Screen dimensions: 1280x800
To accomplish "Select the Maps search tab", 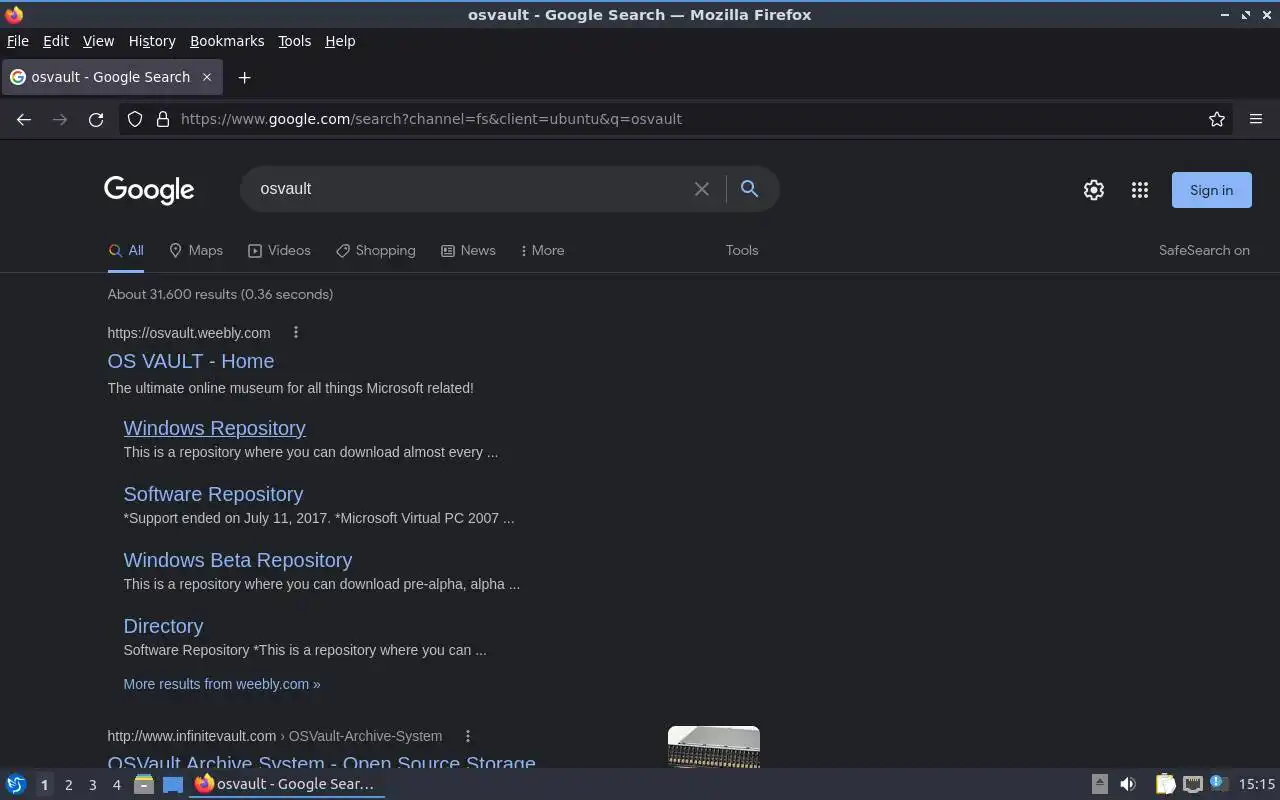I will click(x=196, y=251).
